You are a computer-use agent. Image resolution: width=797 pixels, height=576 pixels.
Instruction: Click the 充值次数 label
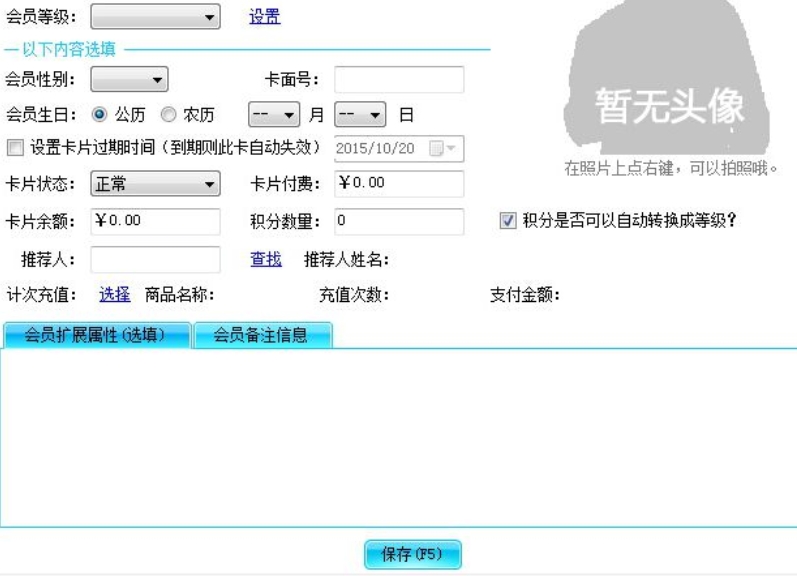(x=354, y=294)
